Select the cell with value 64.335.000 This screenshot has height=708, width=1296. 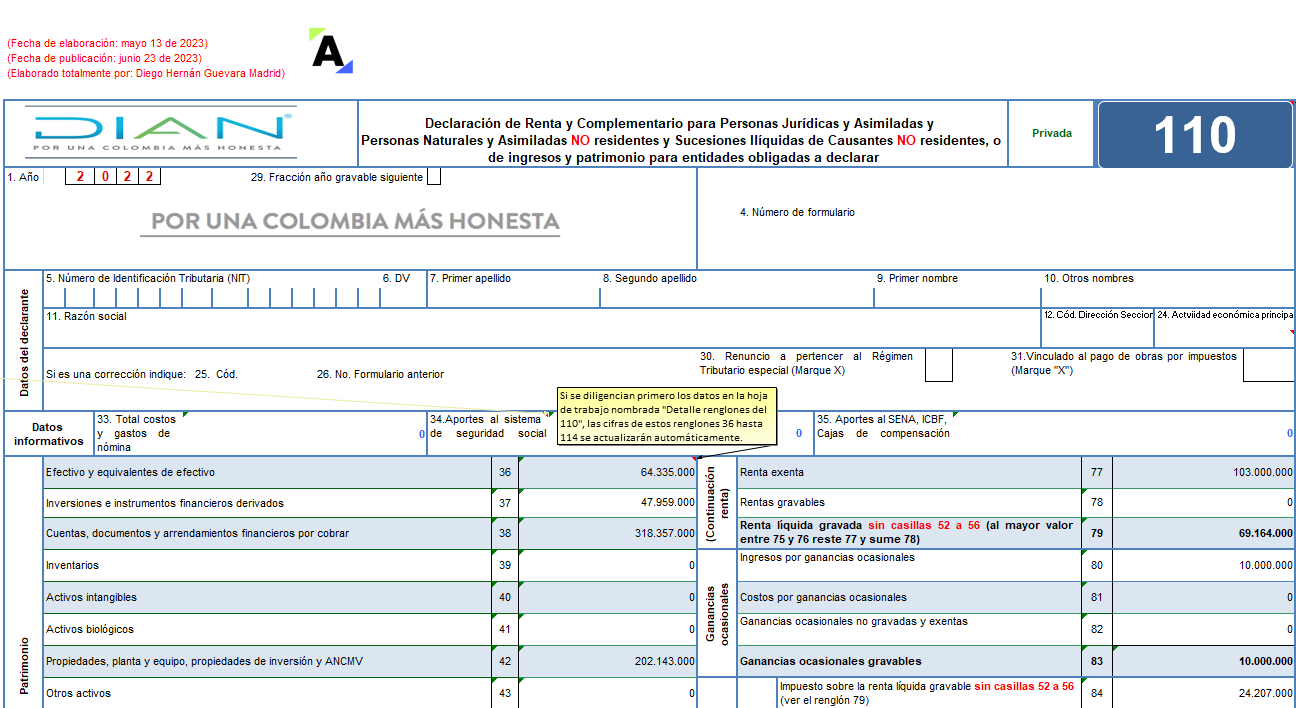click(607, 472)
